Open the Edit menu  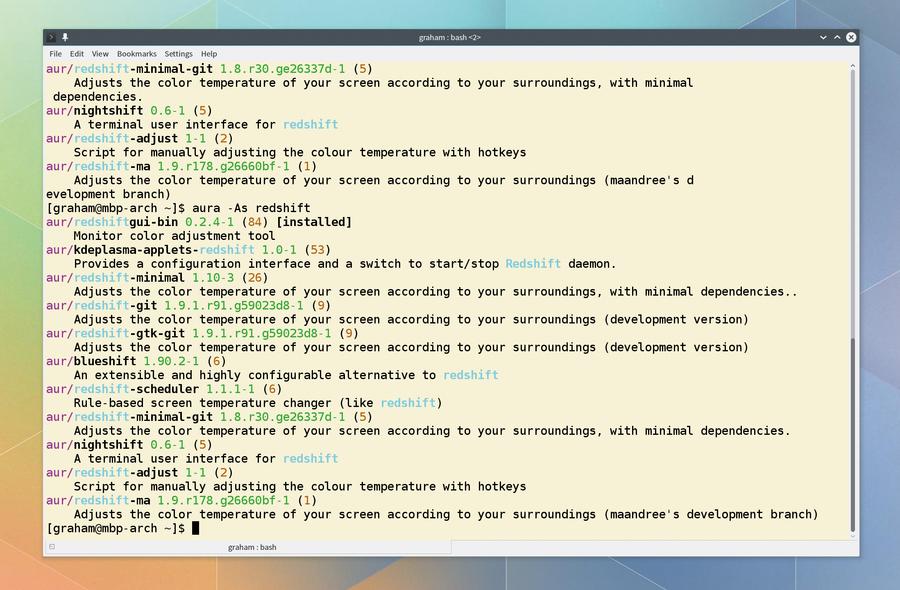tap(77, 54)
